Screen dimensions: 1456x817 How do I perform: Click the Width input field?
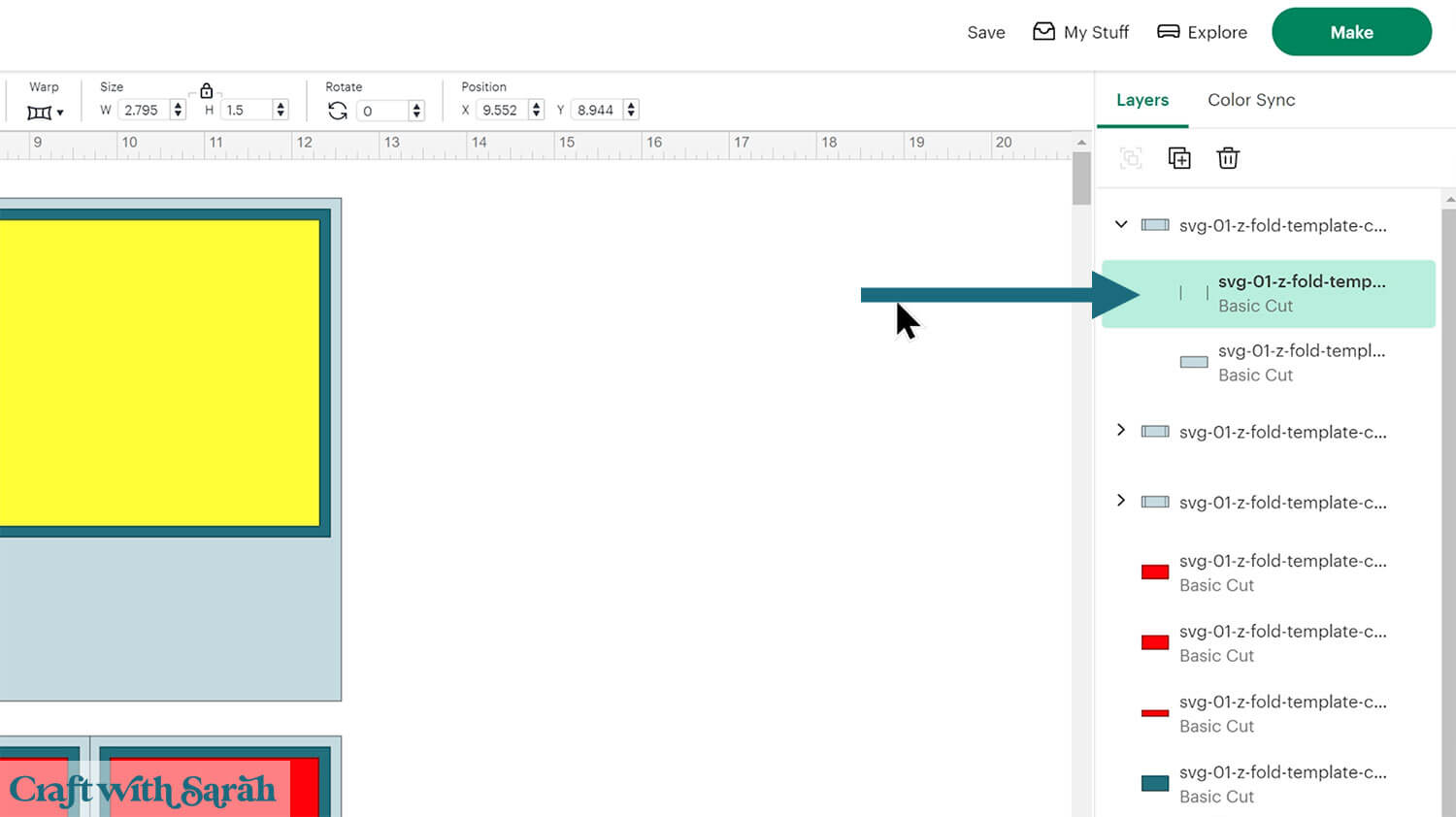pos(144,111)
